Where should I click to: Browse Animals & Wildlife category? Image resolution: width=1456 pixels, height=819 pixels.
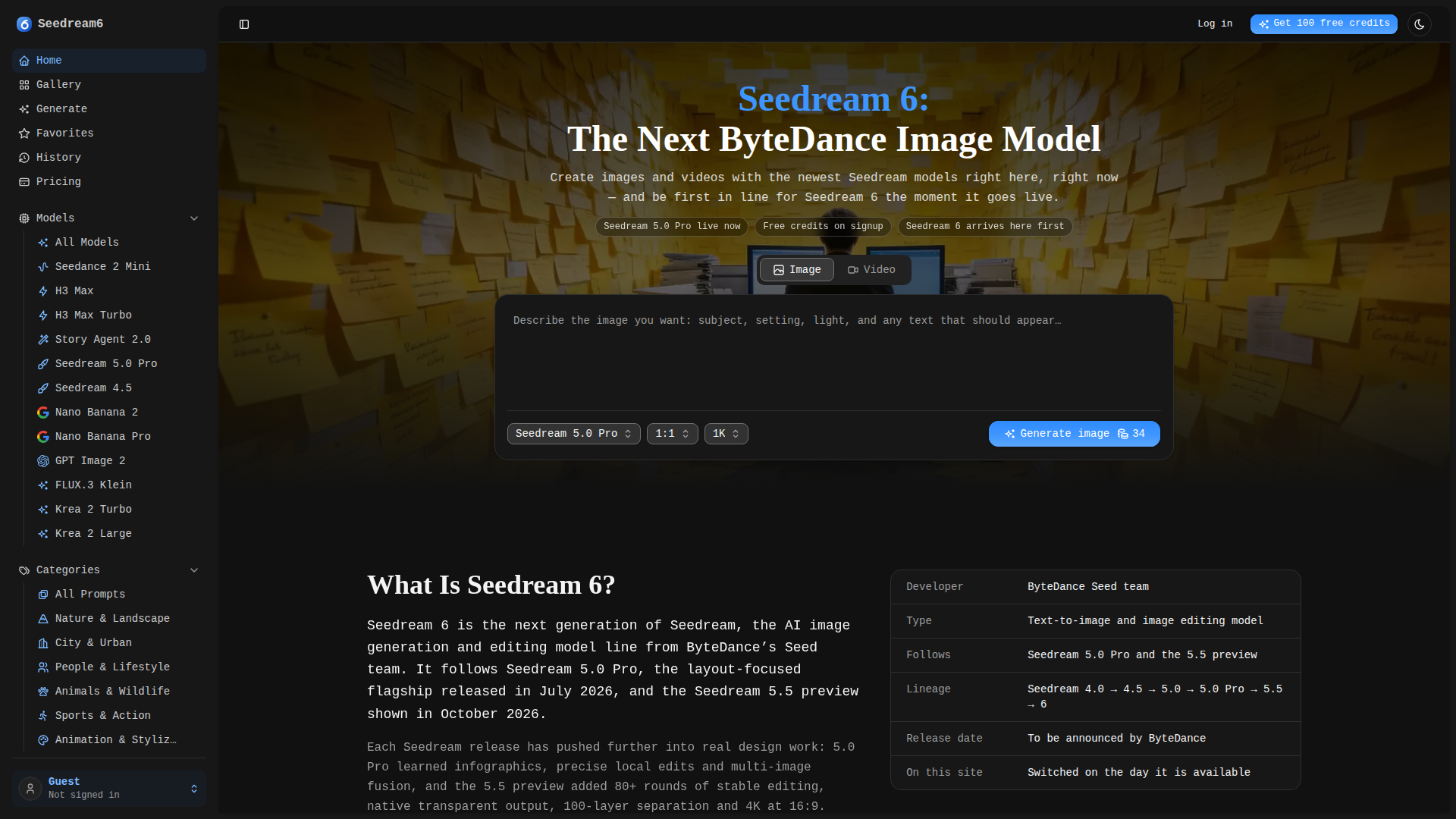pyautogui.click(x=118, y=692)
